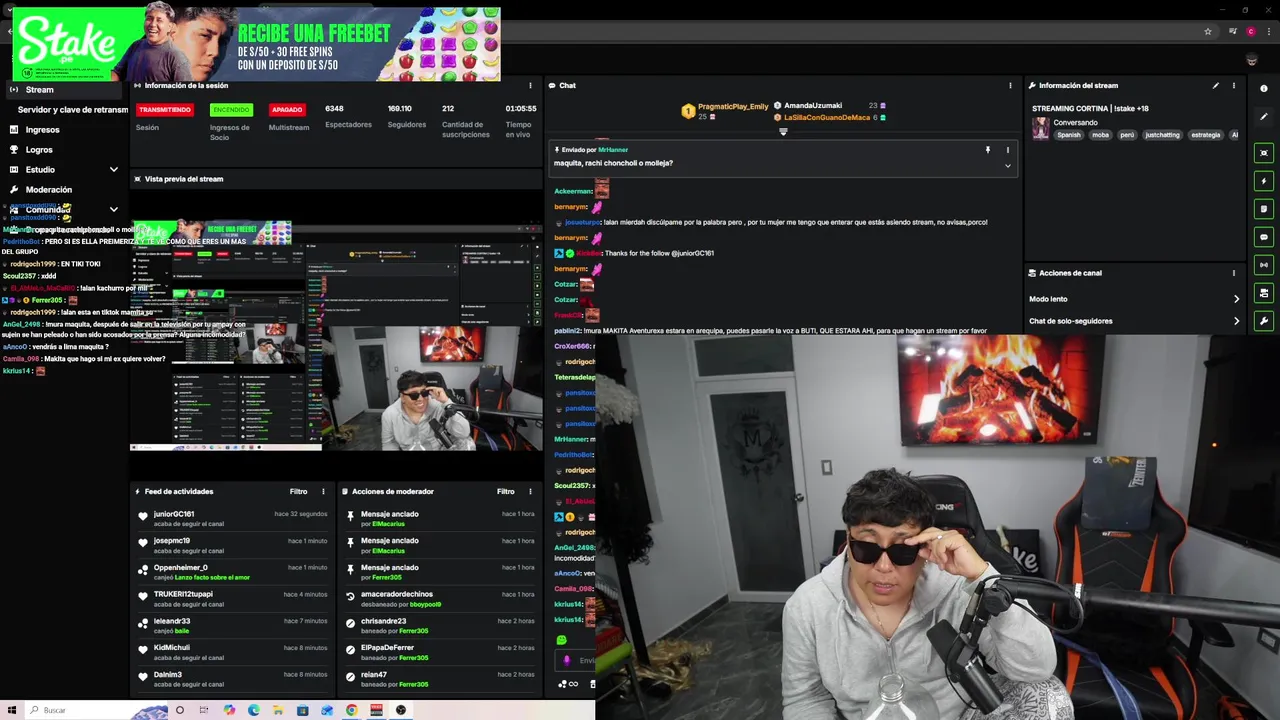1280x720 pixels.
Task: Select chrisandre23 ban action row
Action: click(x=441, y=625)
